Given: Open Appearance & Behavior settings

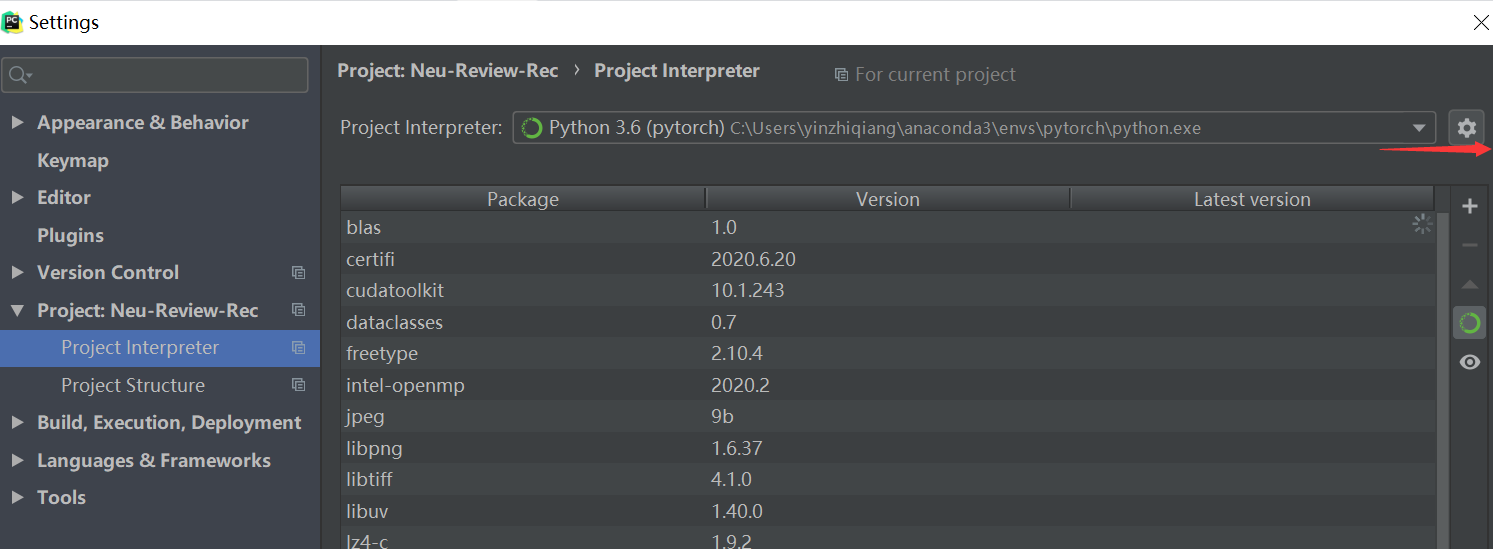Looking at the screenshot, I should pos(143,122).
